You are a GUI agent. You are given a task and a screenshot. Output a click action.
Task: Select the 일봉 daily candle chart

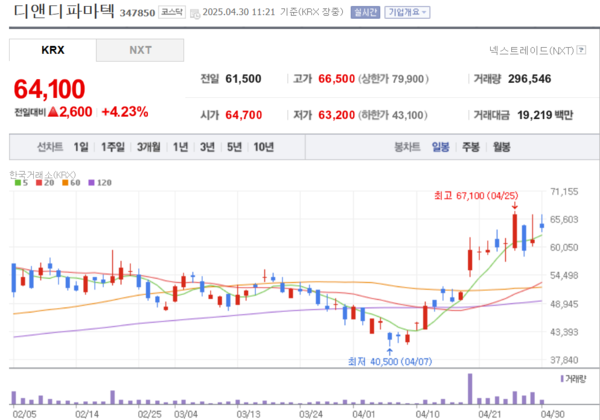click(x=440, y=147)
